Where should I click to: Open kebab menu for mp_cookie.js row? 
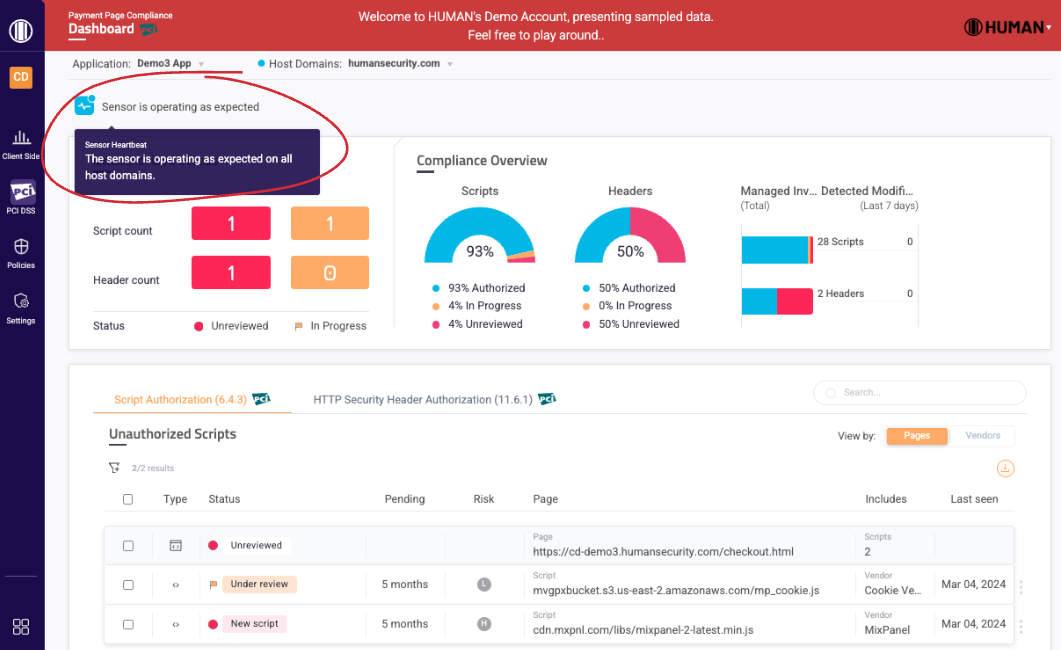click(1020, 587)
